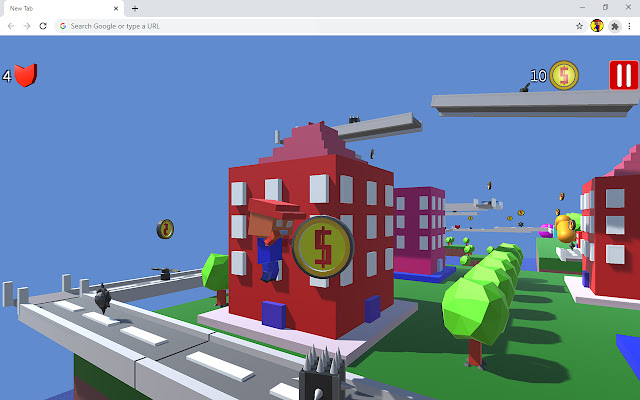
Task: Click the gold coin counter icon beside 10
Action: point(564,75)
